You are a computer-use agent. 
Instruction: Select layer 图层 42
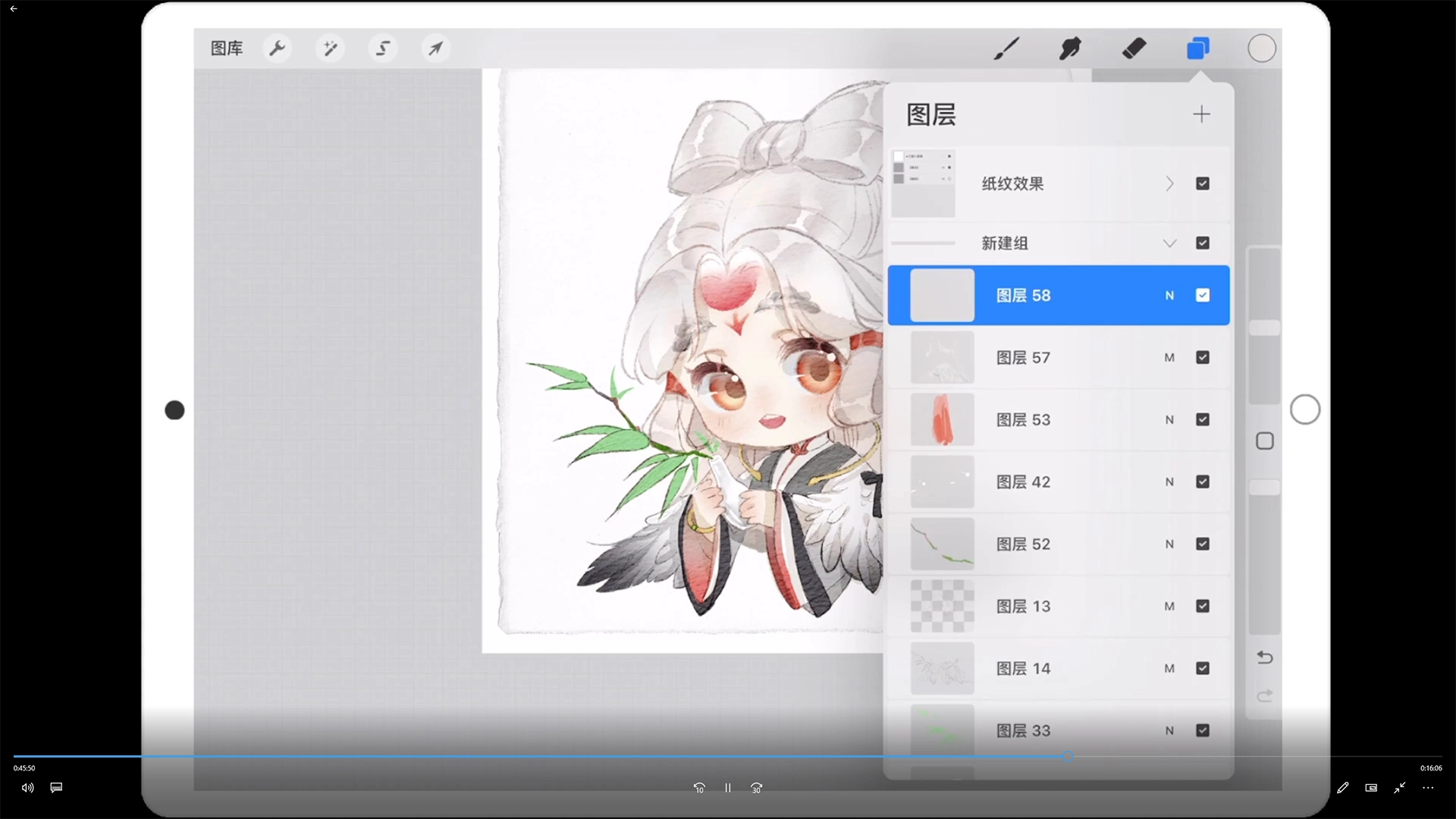pyautogui.click(x=1024, y=482)
